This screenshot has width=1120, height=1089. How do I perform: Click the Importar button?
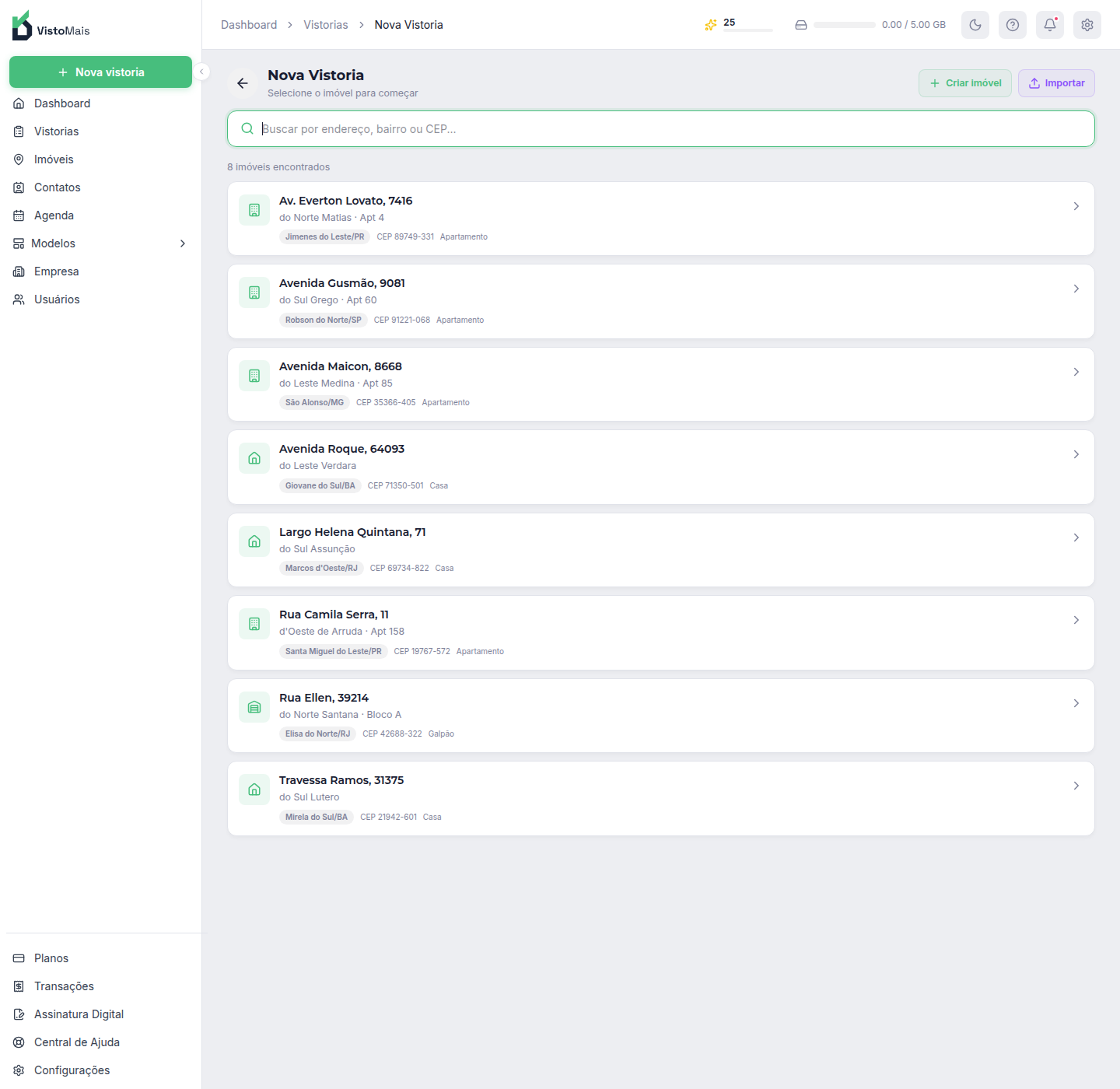pos(1056,83)
